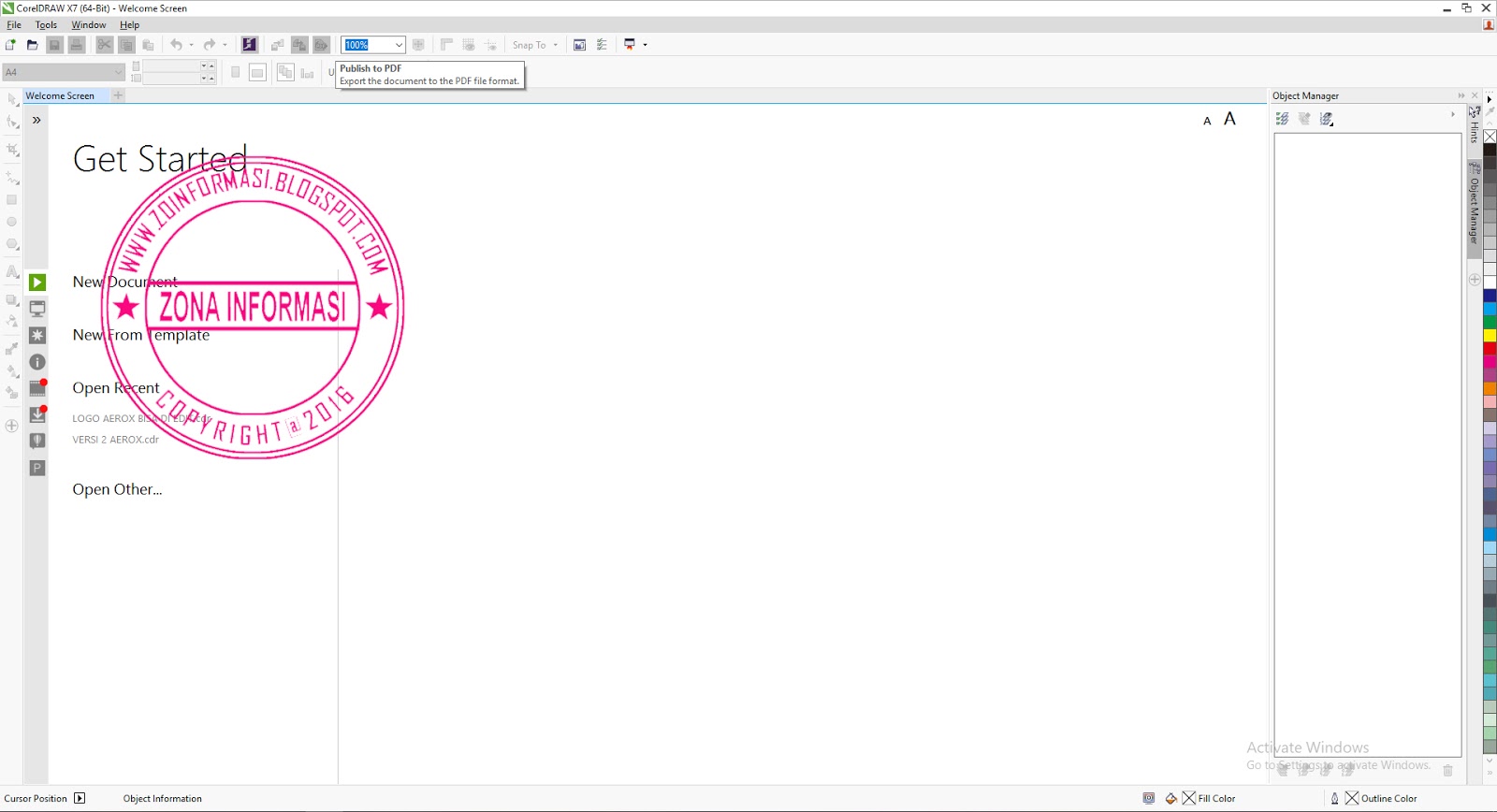Open the Options icon in standard toolbar

602,45
